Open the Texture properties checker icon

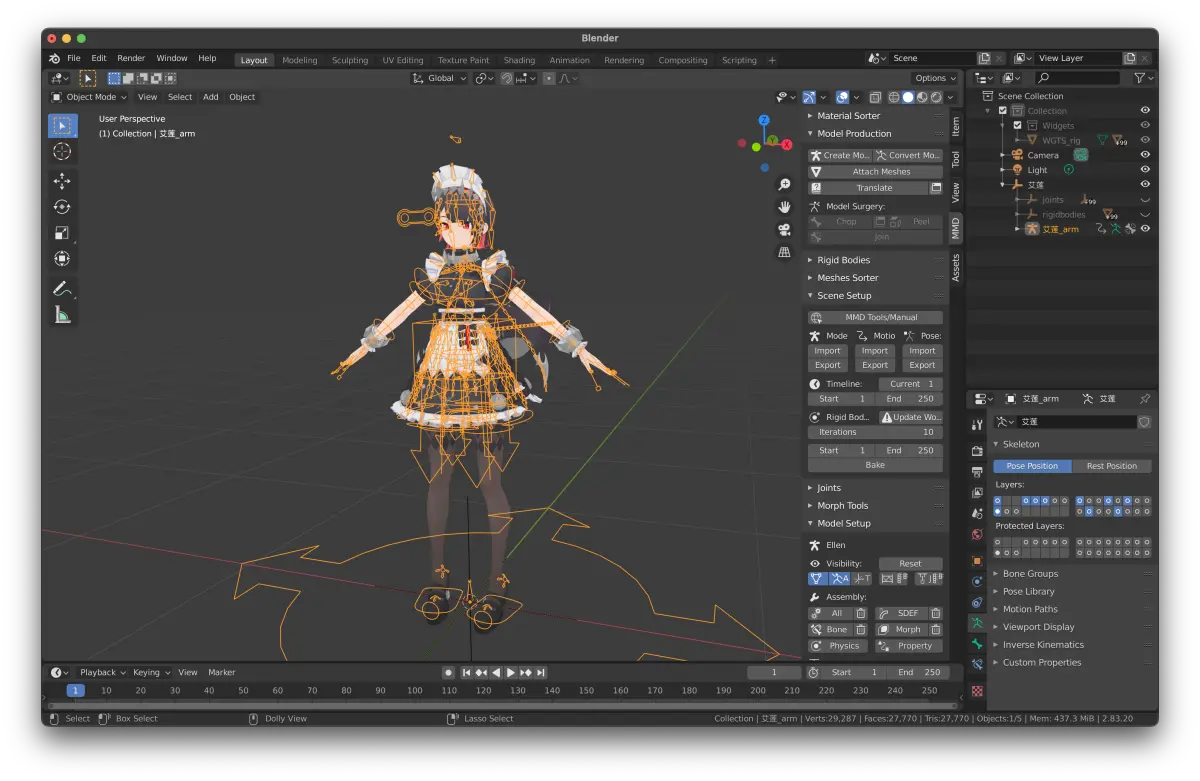pos(977,690)
